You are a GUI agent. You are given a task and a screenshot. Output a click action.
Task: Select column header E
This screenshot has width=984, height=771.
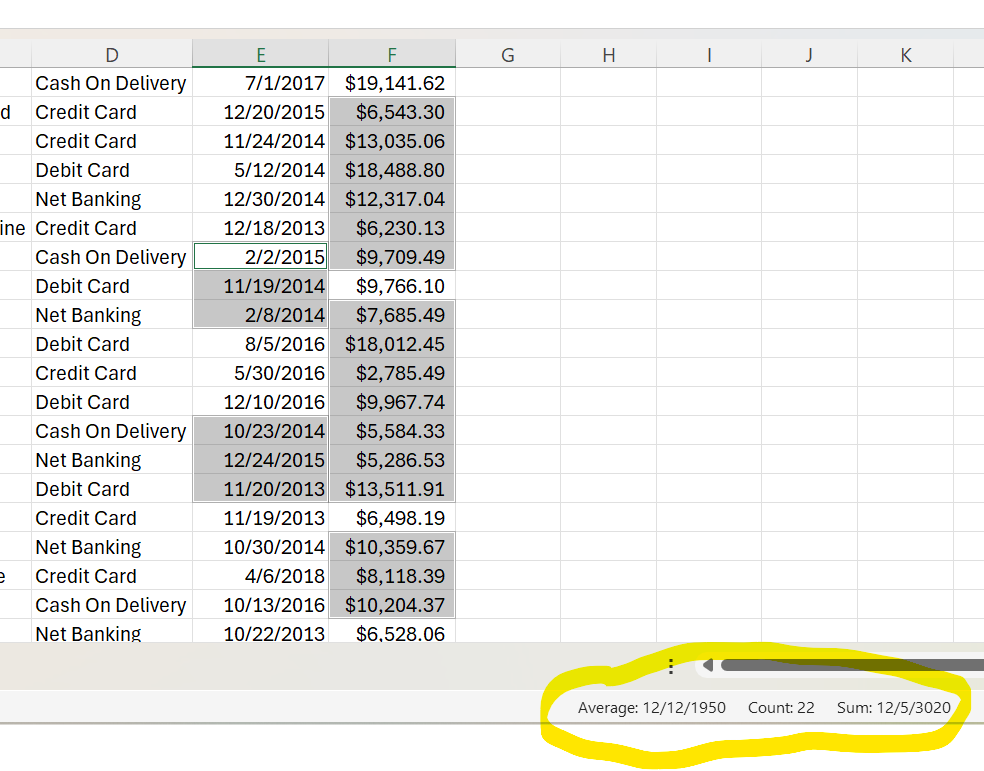(x=260, y=55)
